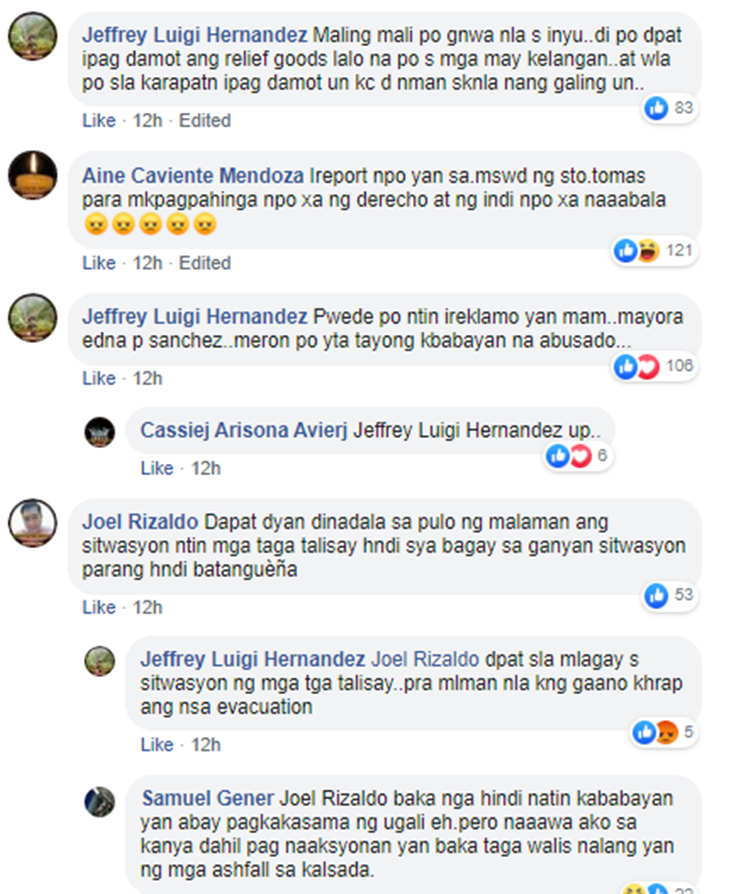Open the like and haha reactions showing 121
This screenshot has width=750, height=894.
654,250
